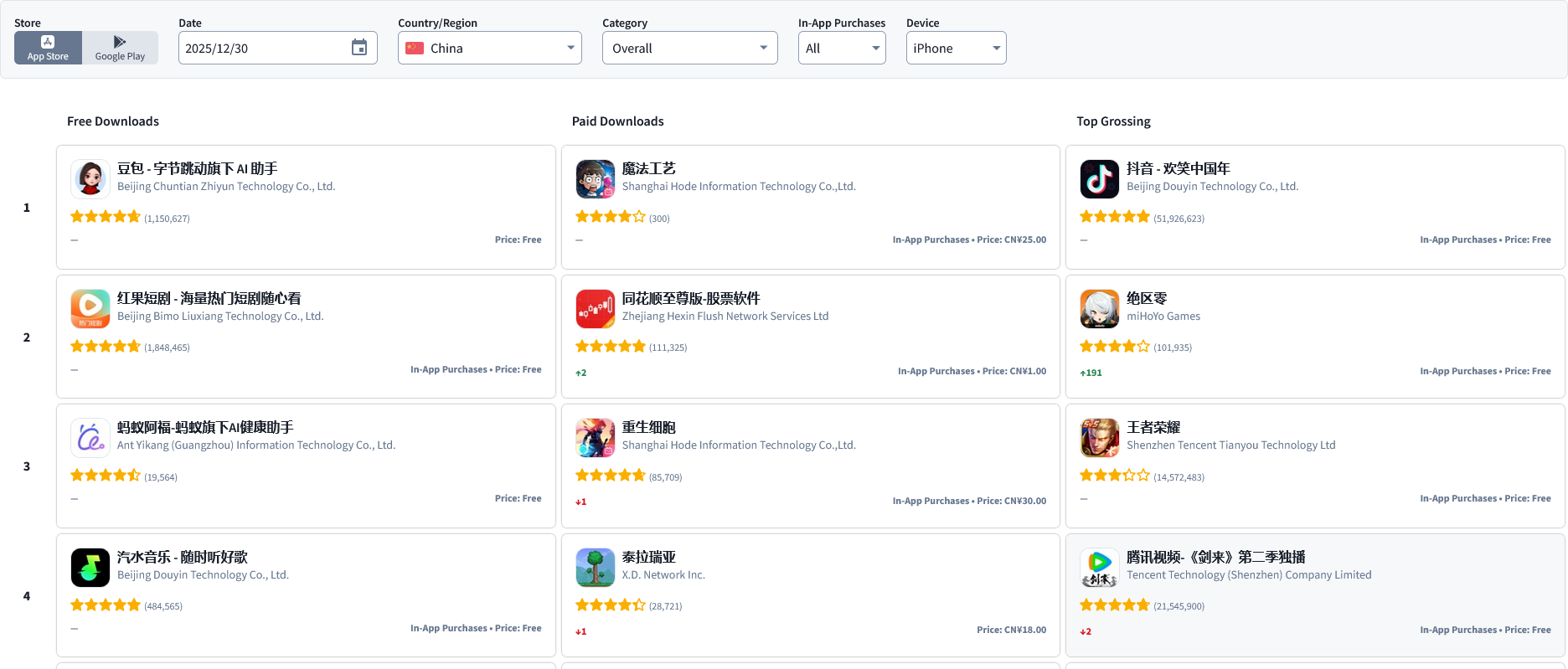Open the 王者荣耀 title link
Image resolution: width=1568 pixels, height=669 pixels.
[x=1153, y=428]
